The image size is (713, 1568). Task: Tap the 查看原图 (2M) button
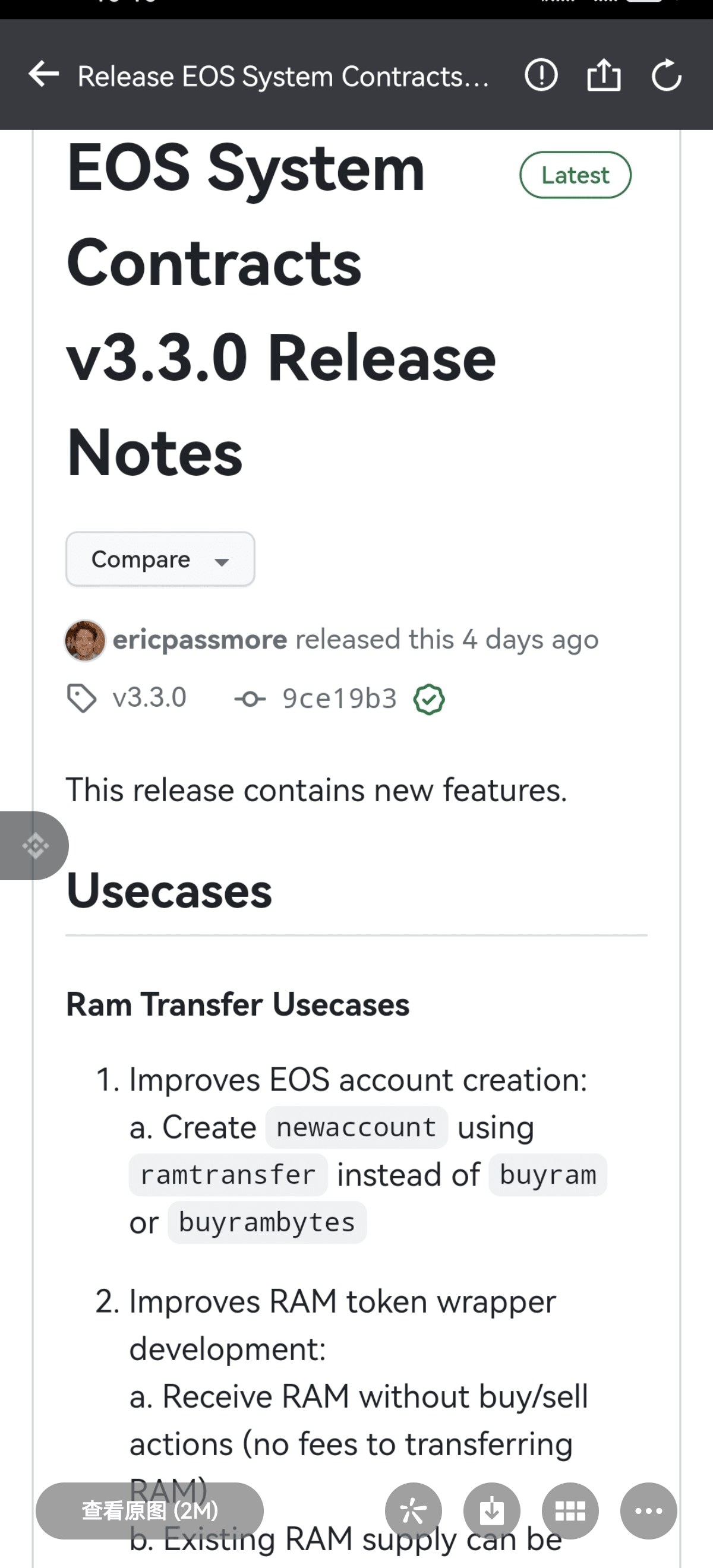[x=150, y=1511]
